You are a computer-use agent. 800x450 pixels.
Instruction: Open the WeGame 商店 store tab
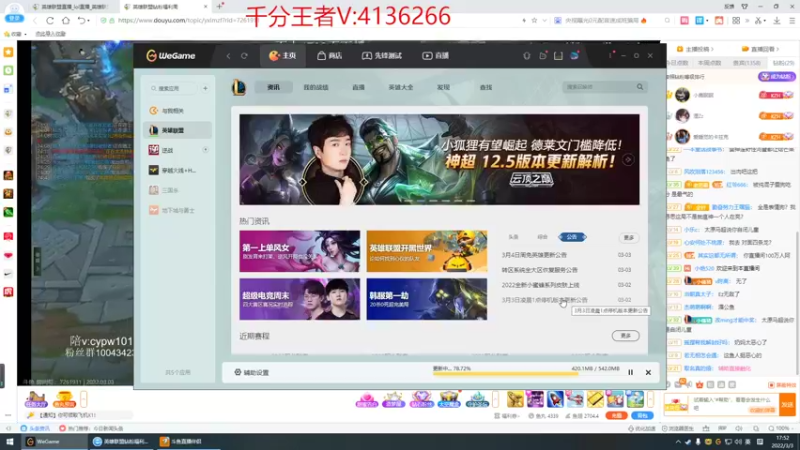click(x=329, y=56)
